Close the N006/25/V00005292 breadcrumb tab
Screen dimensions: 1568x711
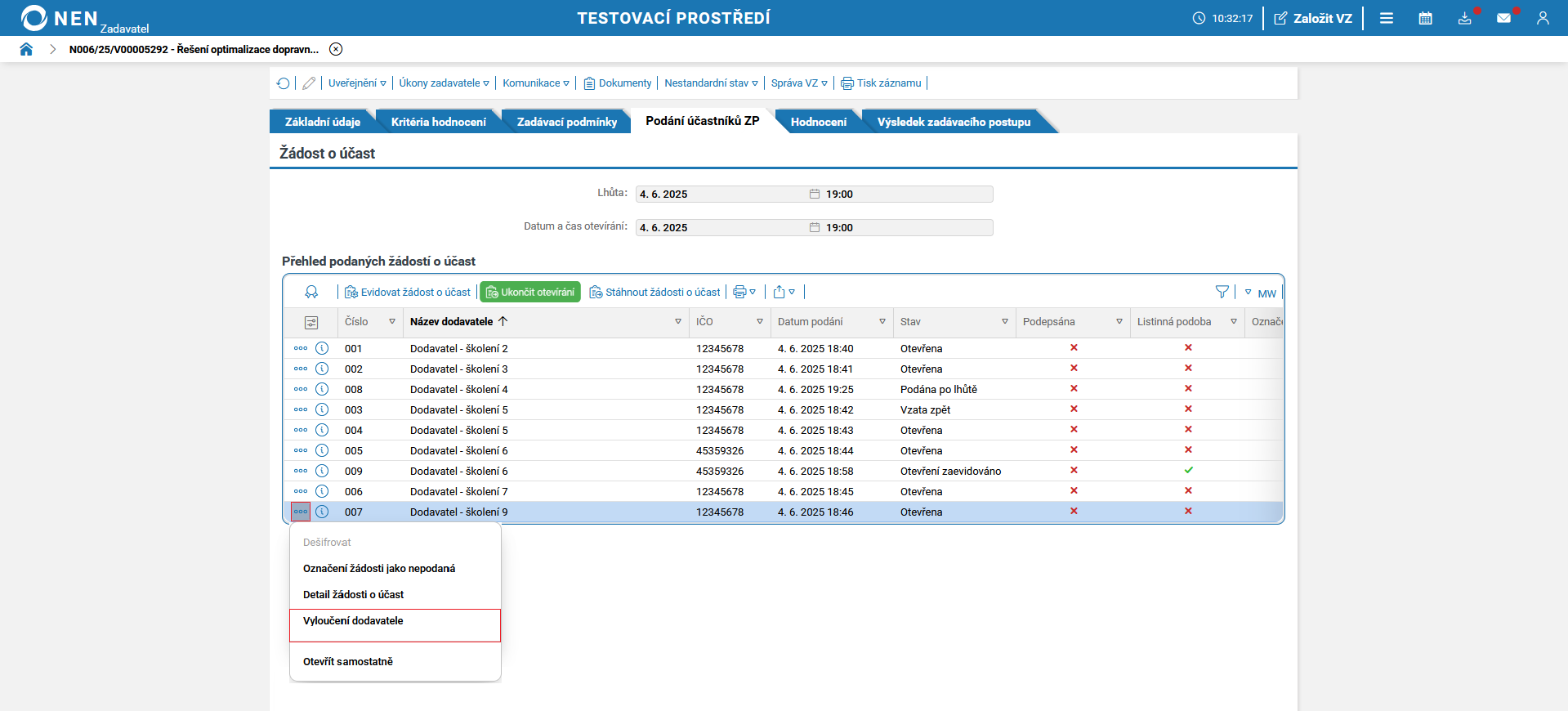coord(336,49)
